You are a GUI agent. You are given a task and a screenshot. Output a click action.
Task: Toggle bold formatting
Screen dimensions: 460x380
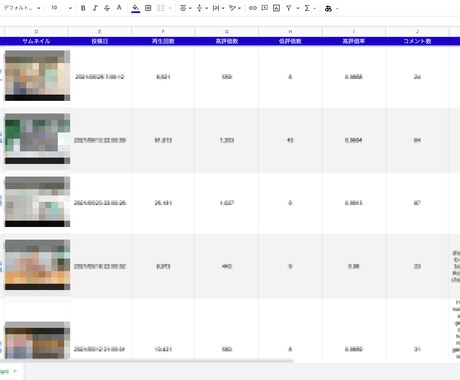[83, 8]
